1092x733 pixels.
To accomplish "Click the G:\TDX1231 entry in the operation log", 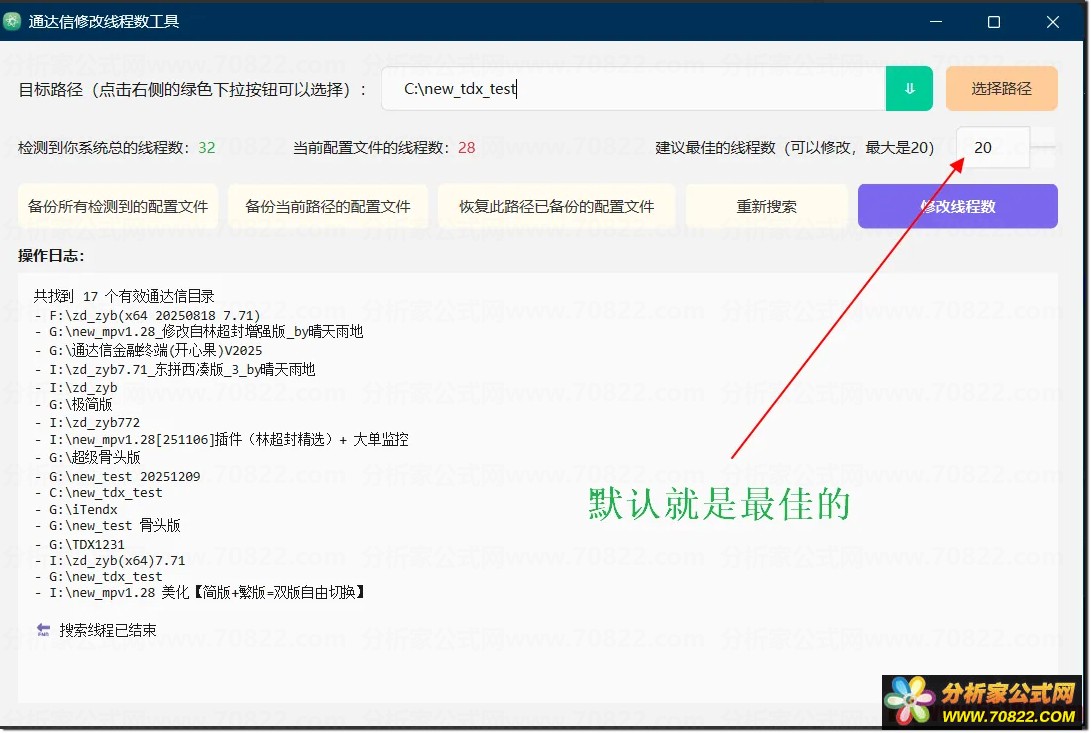I will click(x=89, y=545).
